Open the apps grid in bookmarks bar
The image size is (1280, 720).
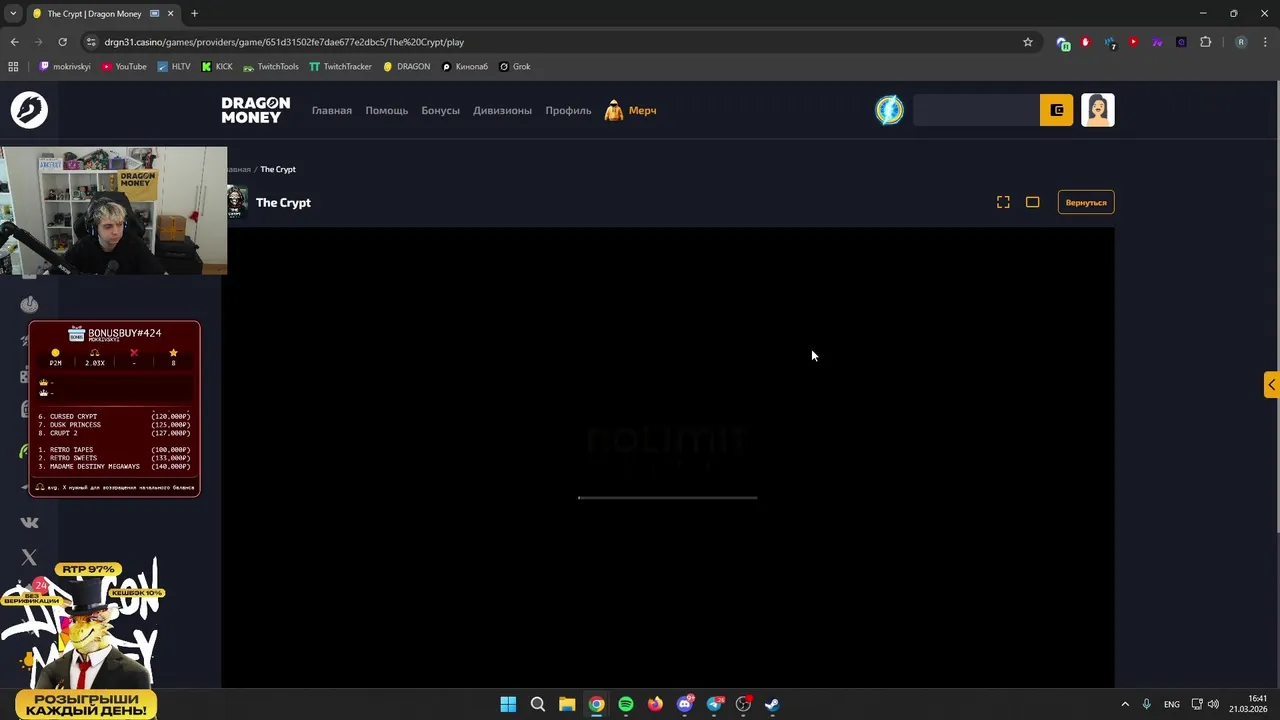coord(13,67)
